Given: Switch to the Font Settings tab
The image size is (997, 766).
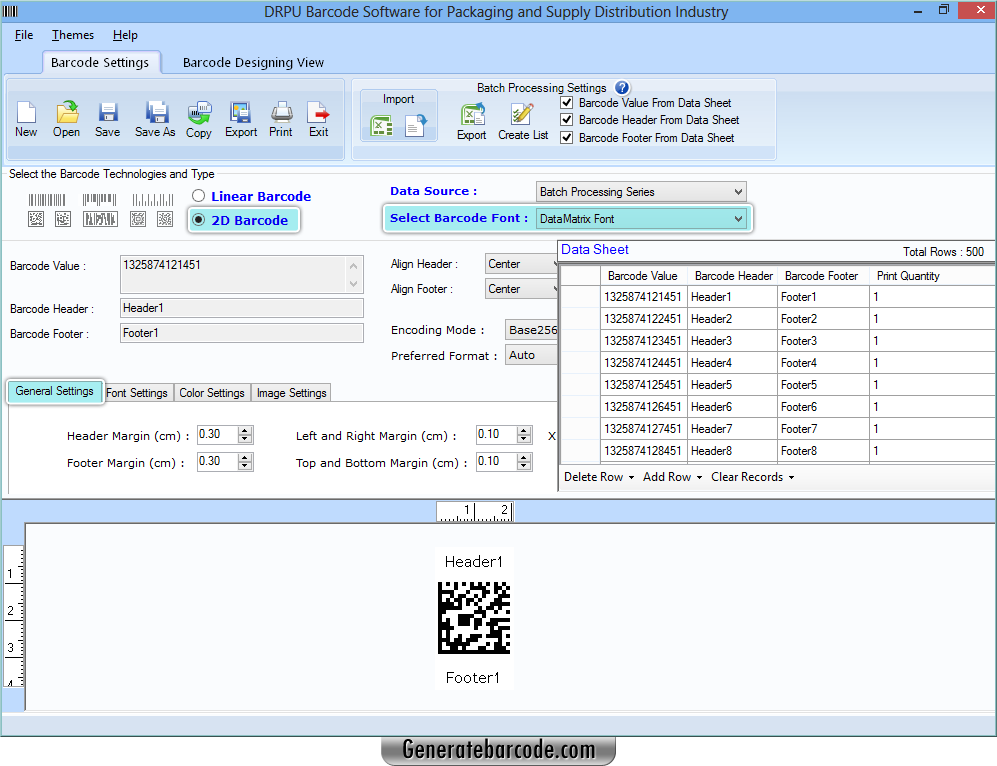Looking at the screenshot, I should click(137, 393).
